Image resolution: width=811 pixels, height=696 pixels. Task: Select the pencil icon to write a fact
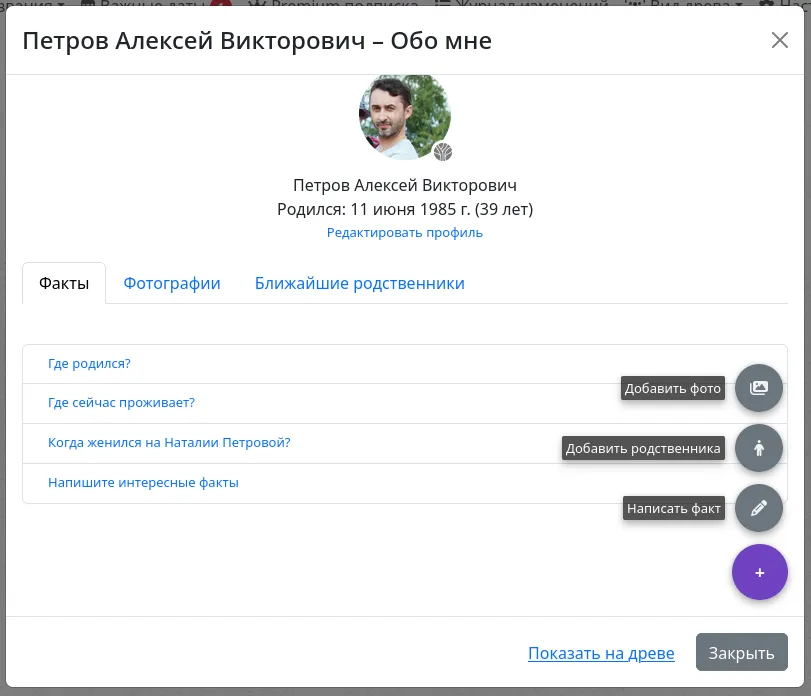point(759,508)
